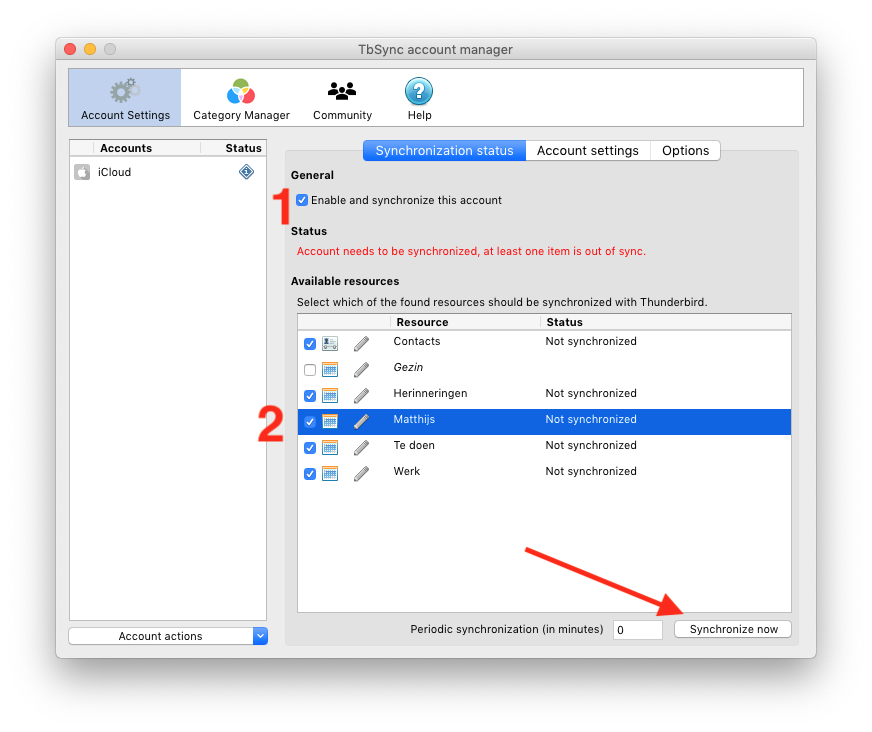Image resolution: width=872 pixels, height=732 pixels.
Task: Click the pencil icon for Contacts
Action: point(361,343)
